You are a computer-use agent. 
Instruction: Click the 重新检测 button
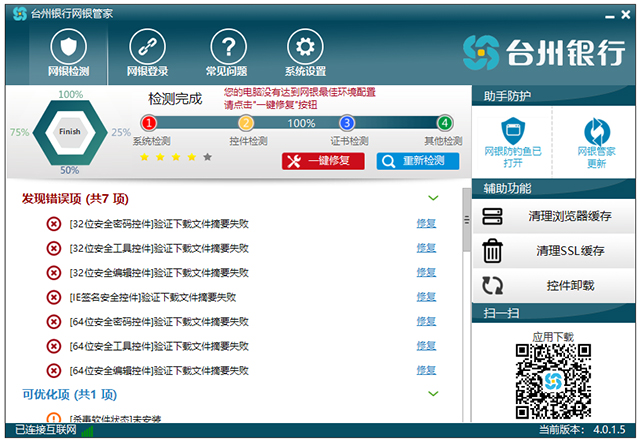(418, 161)
